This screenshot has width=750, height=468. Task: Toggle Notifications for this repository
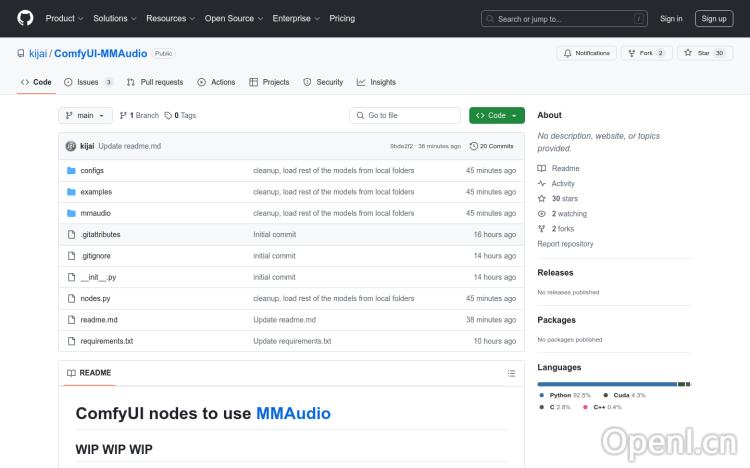[x=587, y=53]
